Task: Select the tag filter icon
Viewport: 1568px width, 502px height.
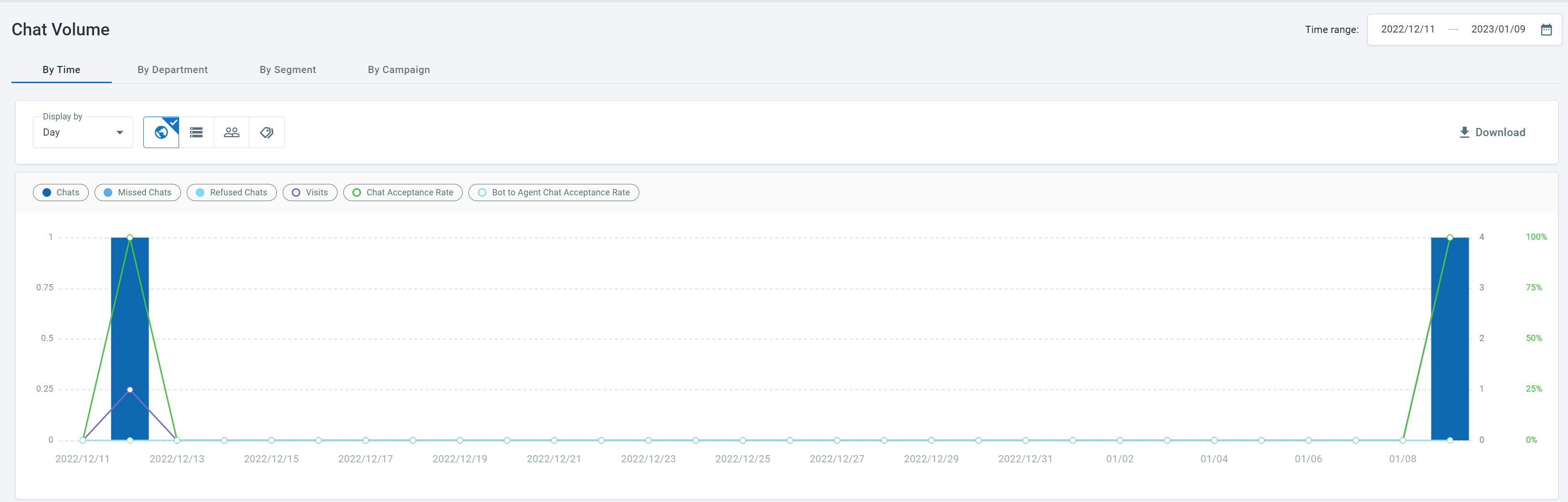Action: [266, 132]
